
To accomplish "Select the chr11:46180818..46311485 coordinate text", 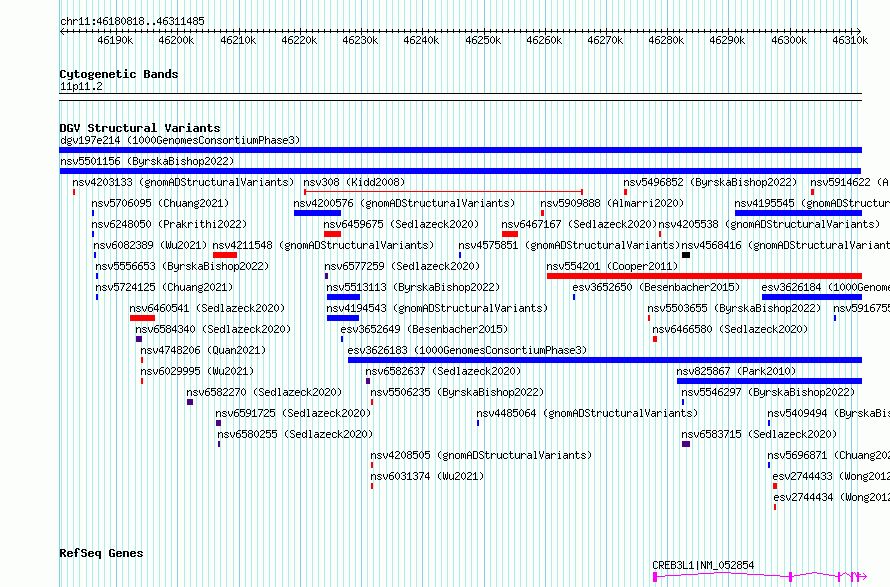I will tap(132, 21).
